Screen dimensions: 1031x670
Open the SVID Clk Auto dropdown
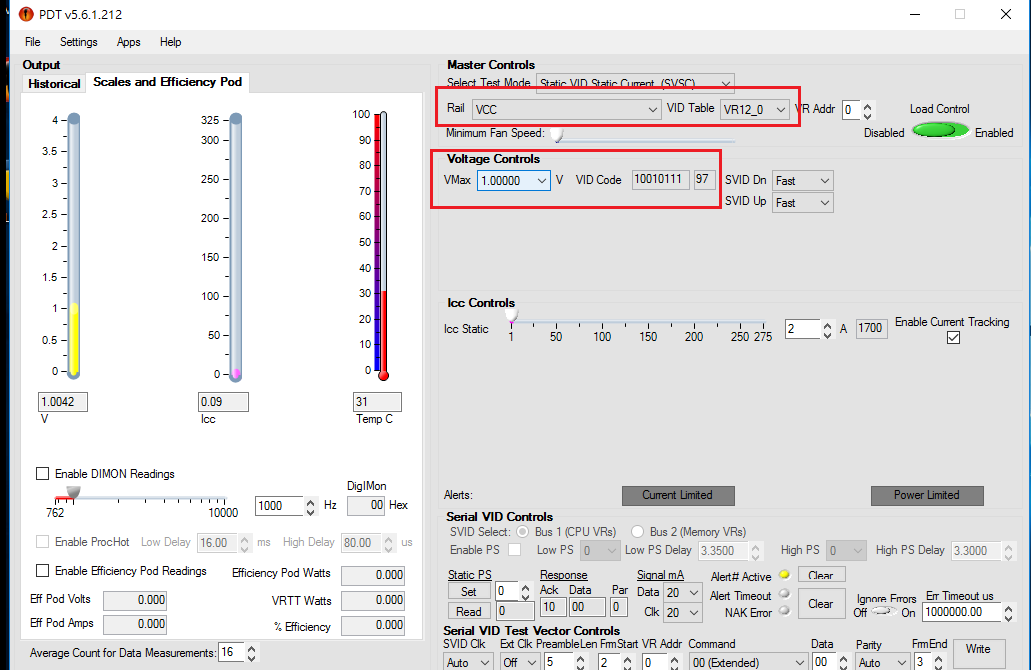468,662
